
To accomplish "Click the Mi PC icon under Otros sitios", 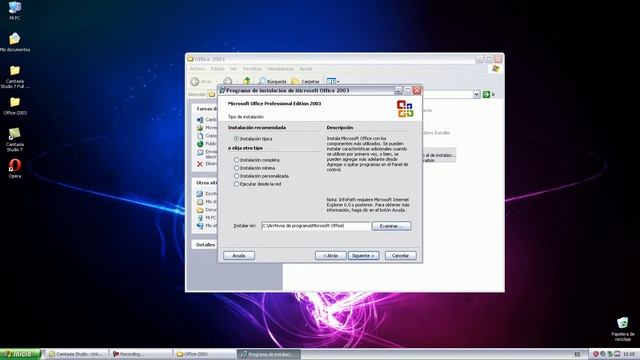I will [200, 218].
